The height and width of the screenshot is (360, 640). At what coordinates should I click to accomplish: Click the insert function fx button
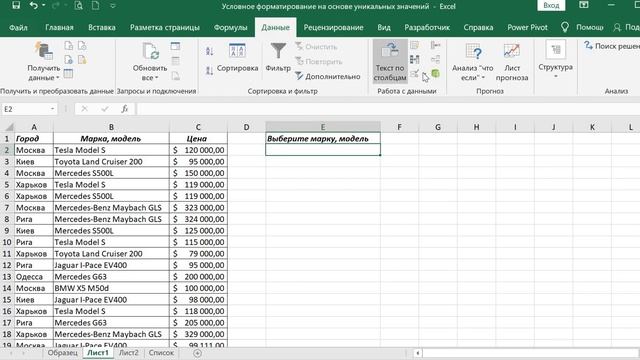pyautogui.click(x=124, y=109)
